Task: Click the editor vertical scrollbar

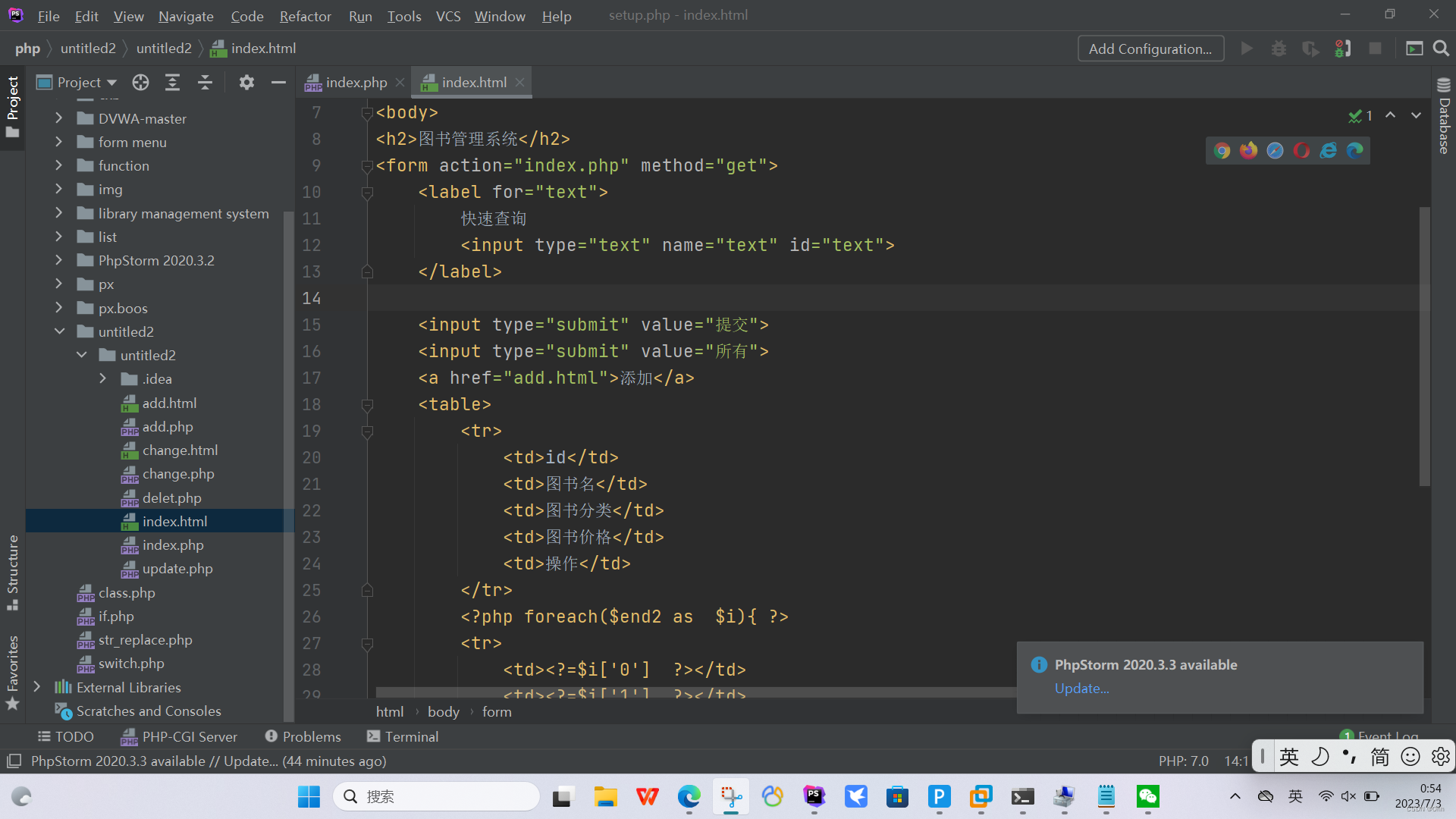Action: (1424, 345)
